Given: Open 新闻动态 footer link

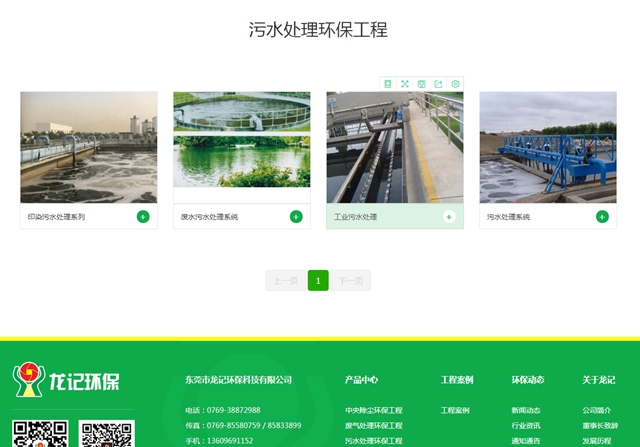Looking at the screenshot, I should click(x=526, y=410).
